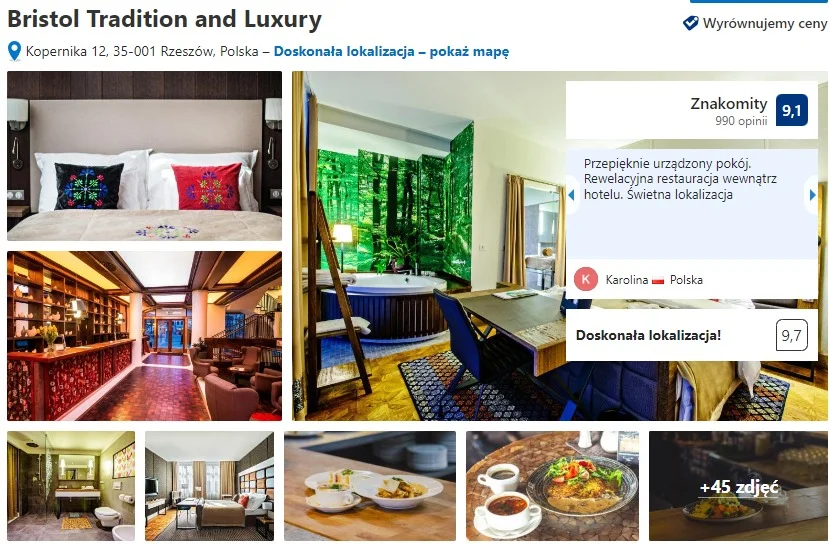829x545 pixels.
Task: Open the '+45 zdjęć' photo gallery
Action: [738, 486]
